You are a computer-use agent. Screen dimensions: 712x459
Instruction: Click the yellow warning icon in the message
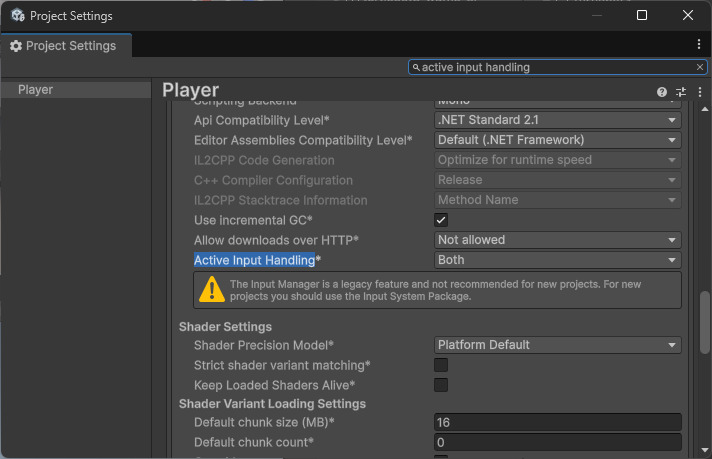pos(211,290)
